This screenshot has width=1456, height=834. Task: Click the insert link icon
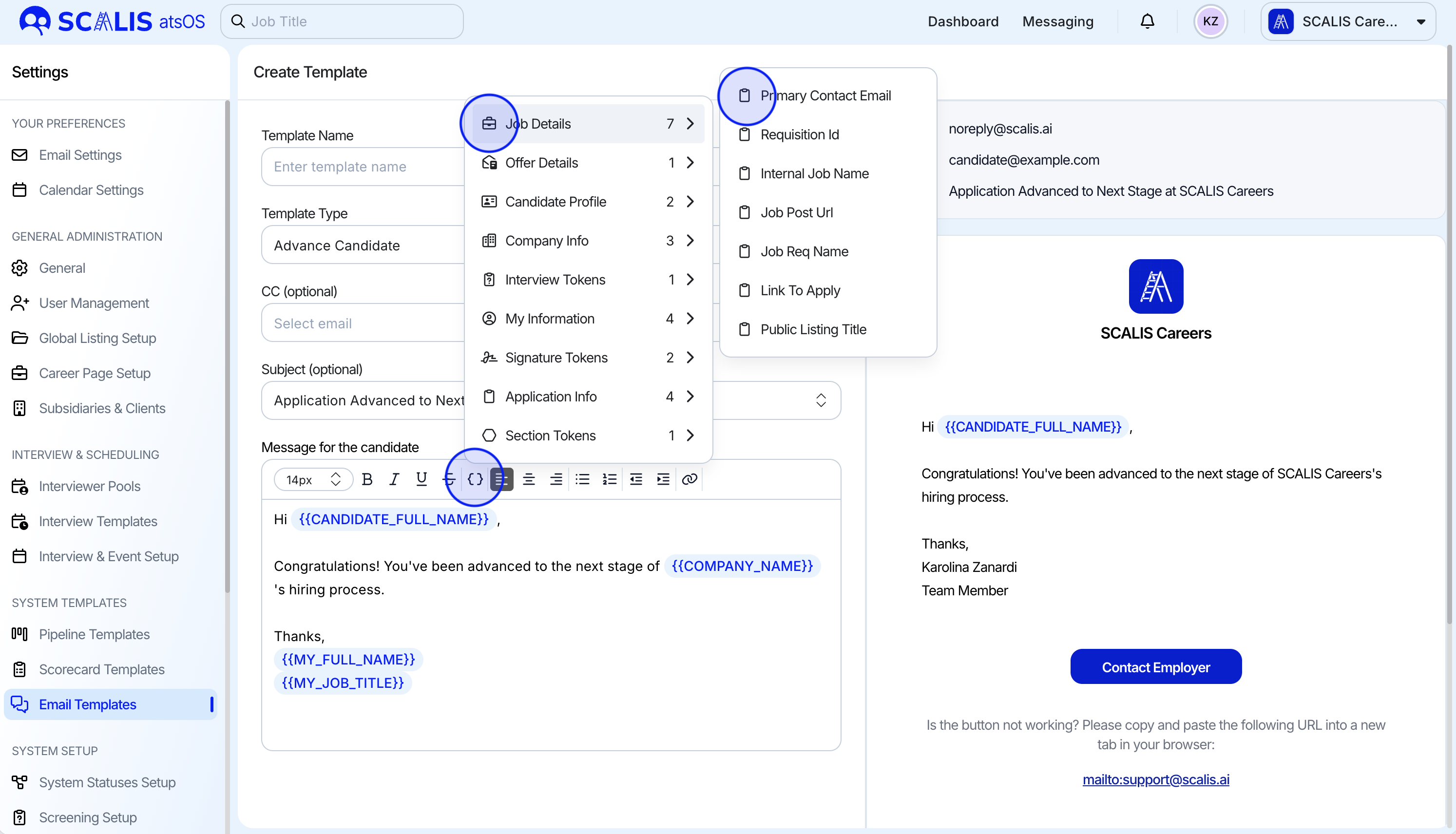pyautogui.click(x=690, y=479)
